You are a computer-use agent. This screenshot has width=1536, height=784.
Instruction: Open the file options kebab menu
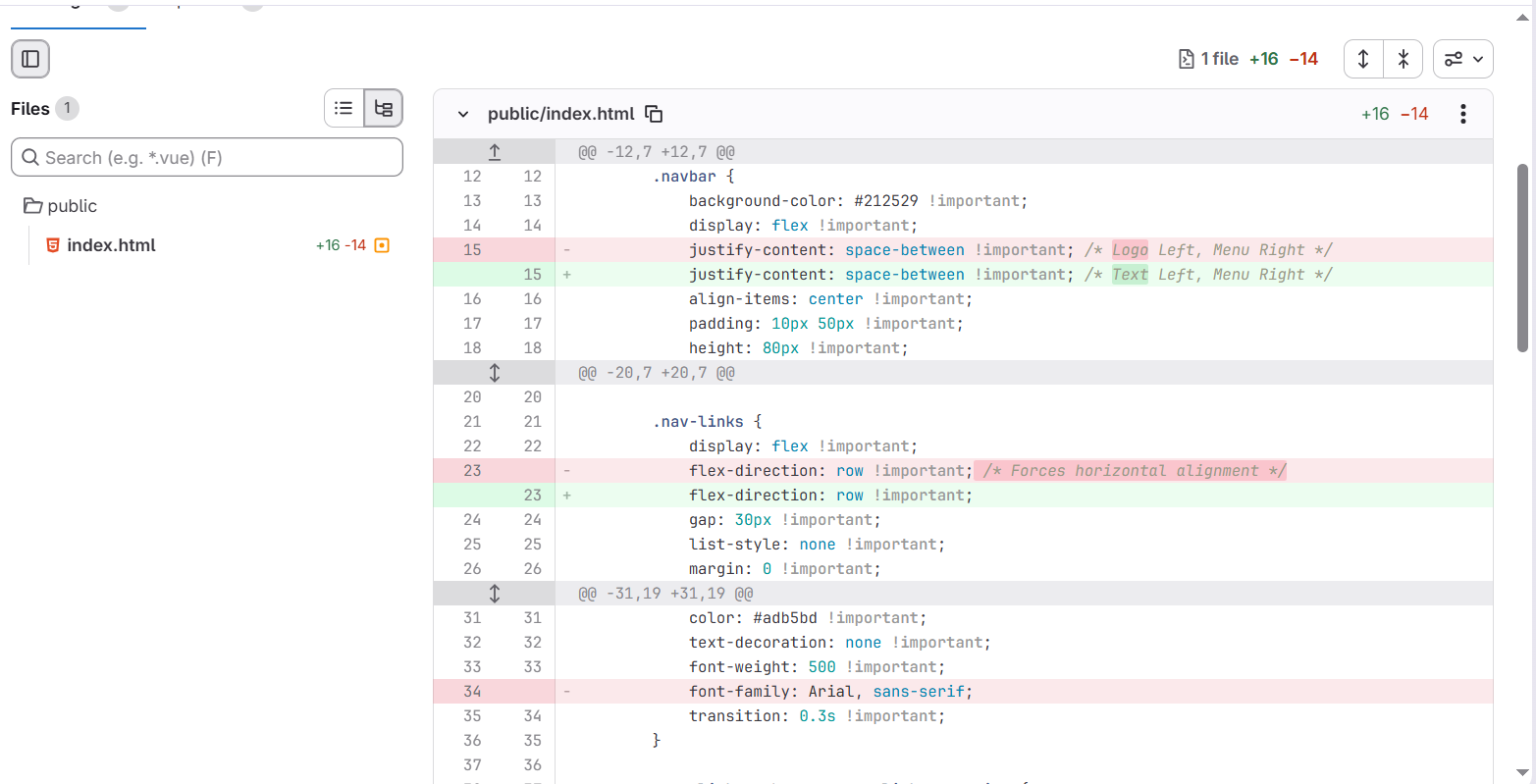1462,114
